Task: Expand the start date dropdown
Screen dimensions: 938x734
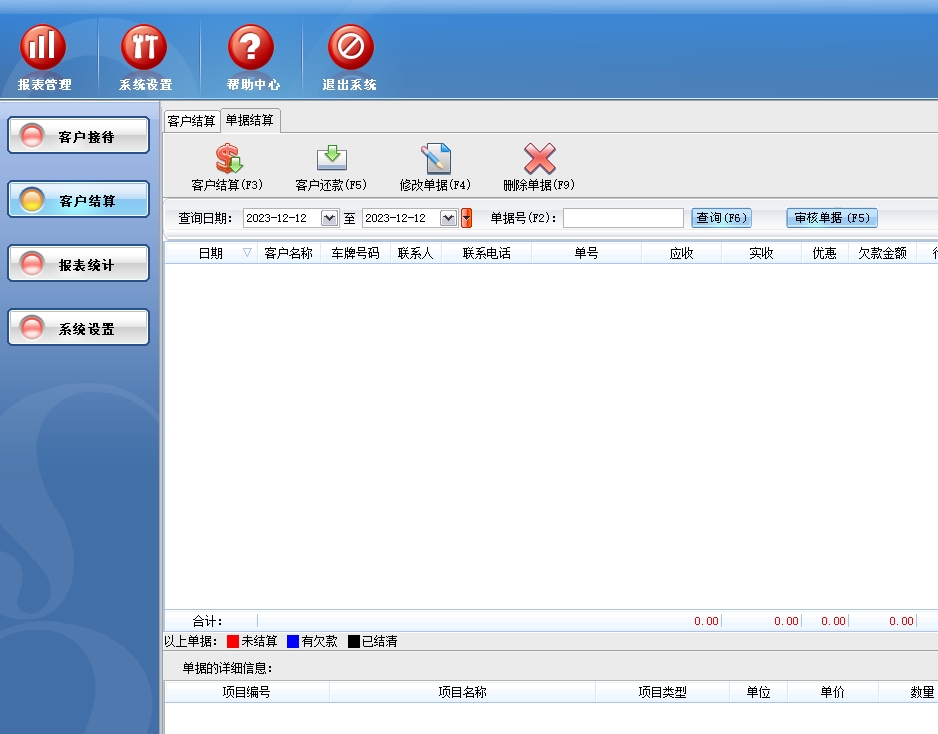Action: click(x=329, y=218)
